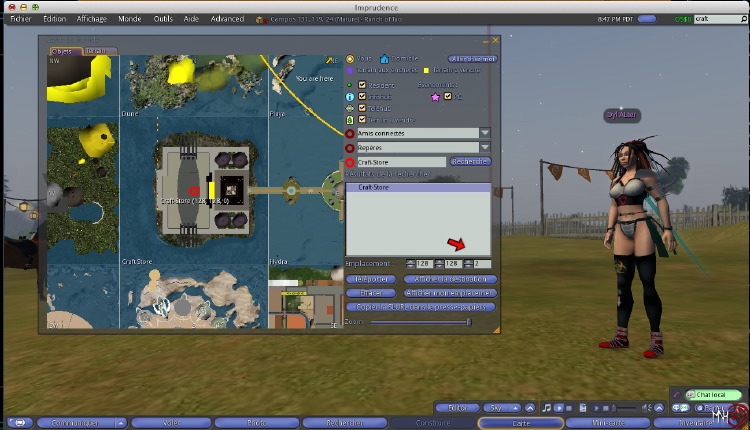Click the red target marker on the map
This screenshot has width=750, height=430.
194,191
